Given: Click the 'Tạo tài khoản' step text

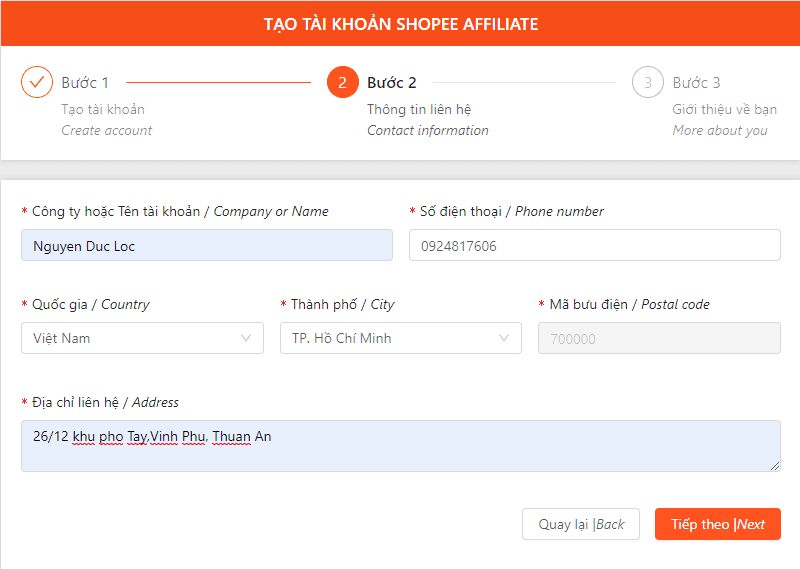Looking at the screenshot, I should (103, 109).
